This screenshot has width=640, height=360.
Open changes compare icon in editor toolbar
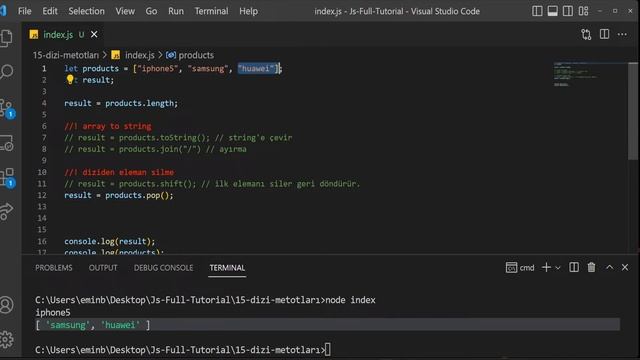[x=586, y=35]
